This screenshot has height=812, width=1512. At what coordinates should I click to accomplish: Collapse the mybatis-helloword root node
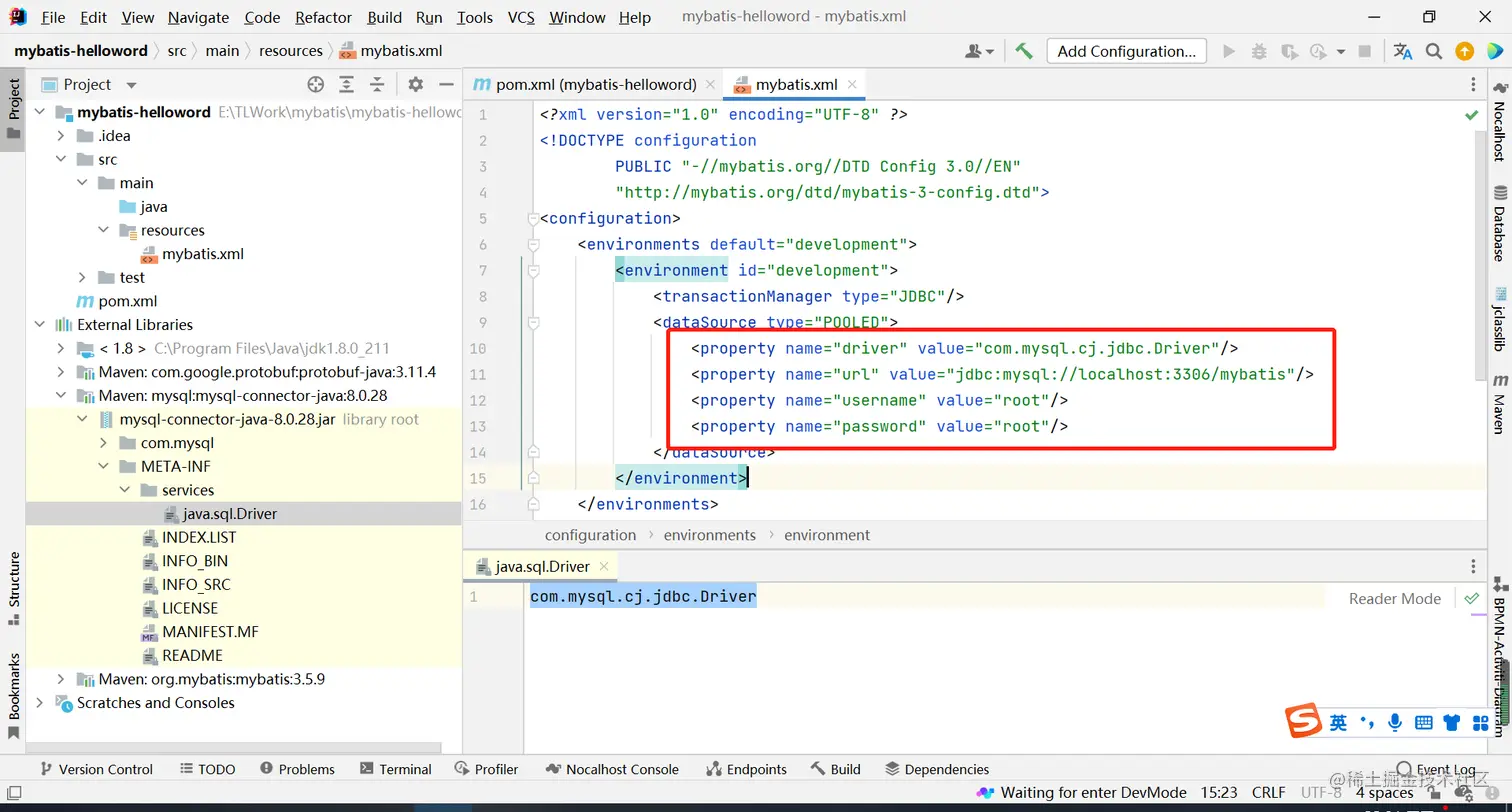pos(40,112)
